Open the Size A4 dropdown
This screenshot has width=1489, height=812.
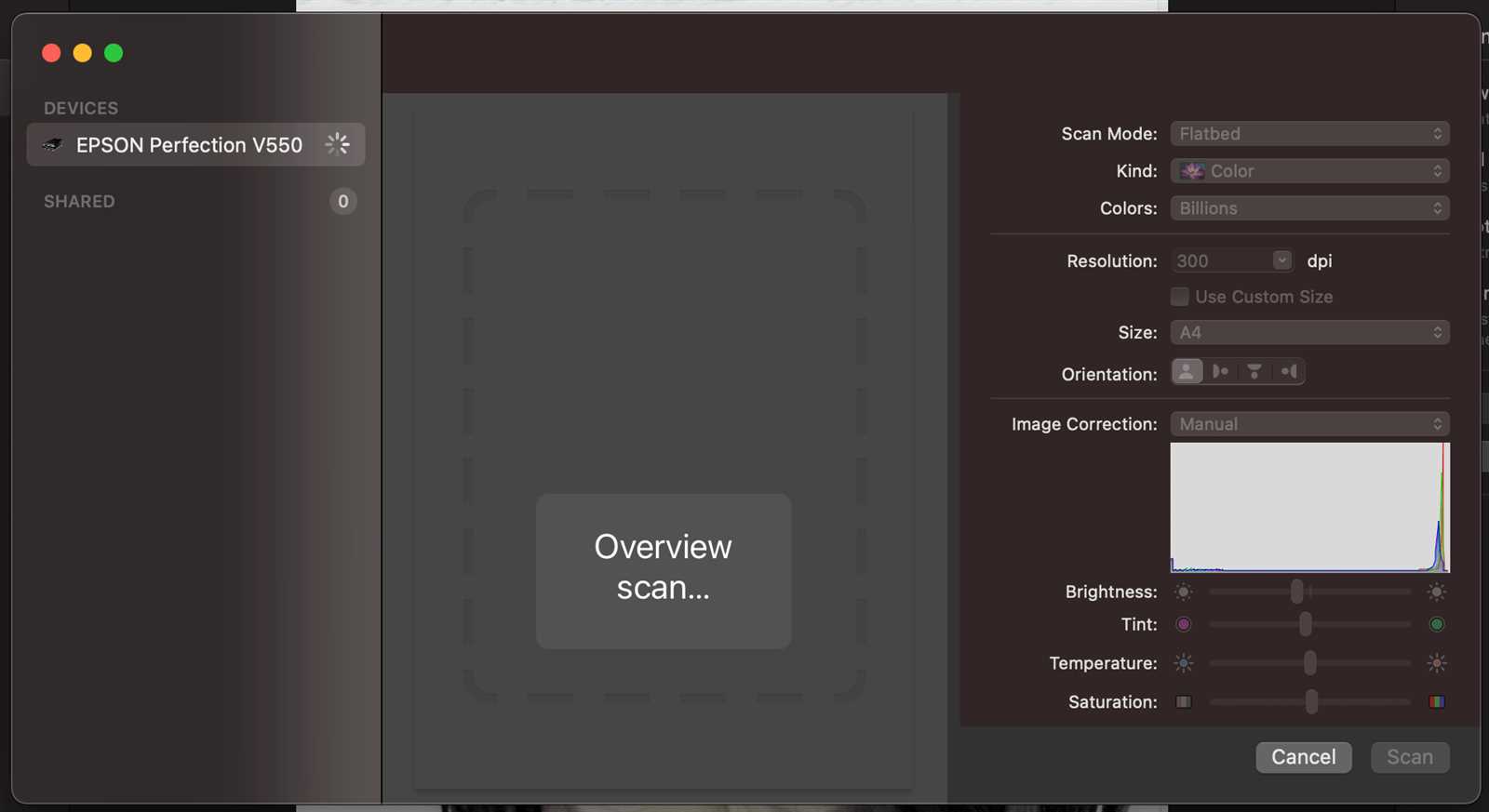[x=1309, y=332]
